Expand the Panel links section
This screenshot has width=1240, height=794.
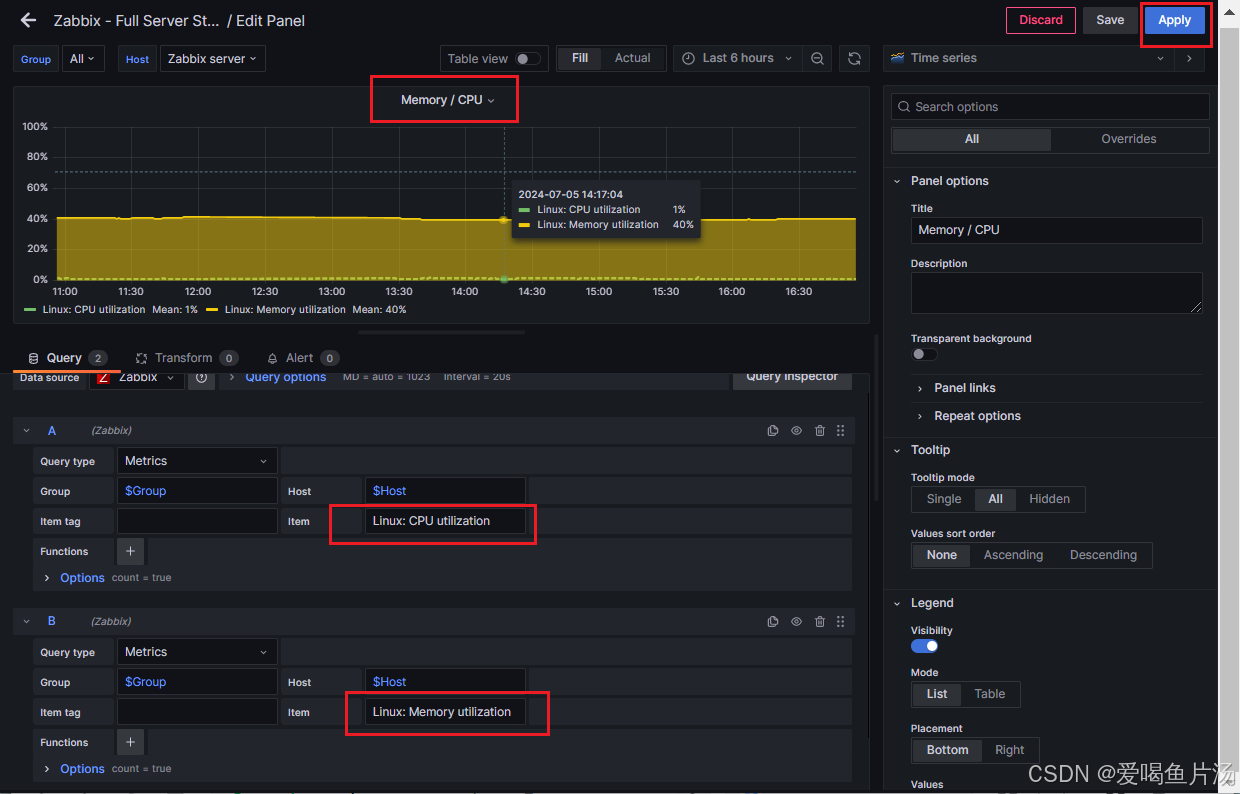964,388
